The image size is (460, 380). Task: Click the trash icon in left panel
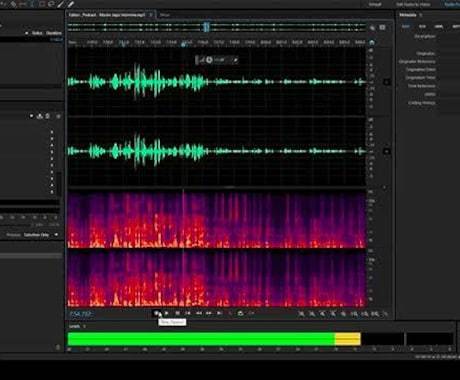pos(48,116)
